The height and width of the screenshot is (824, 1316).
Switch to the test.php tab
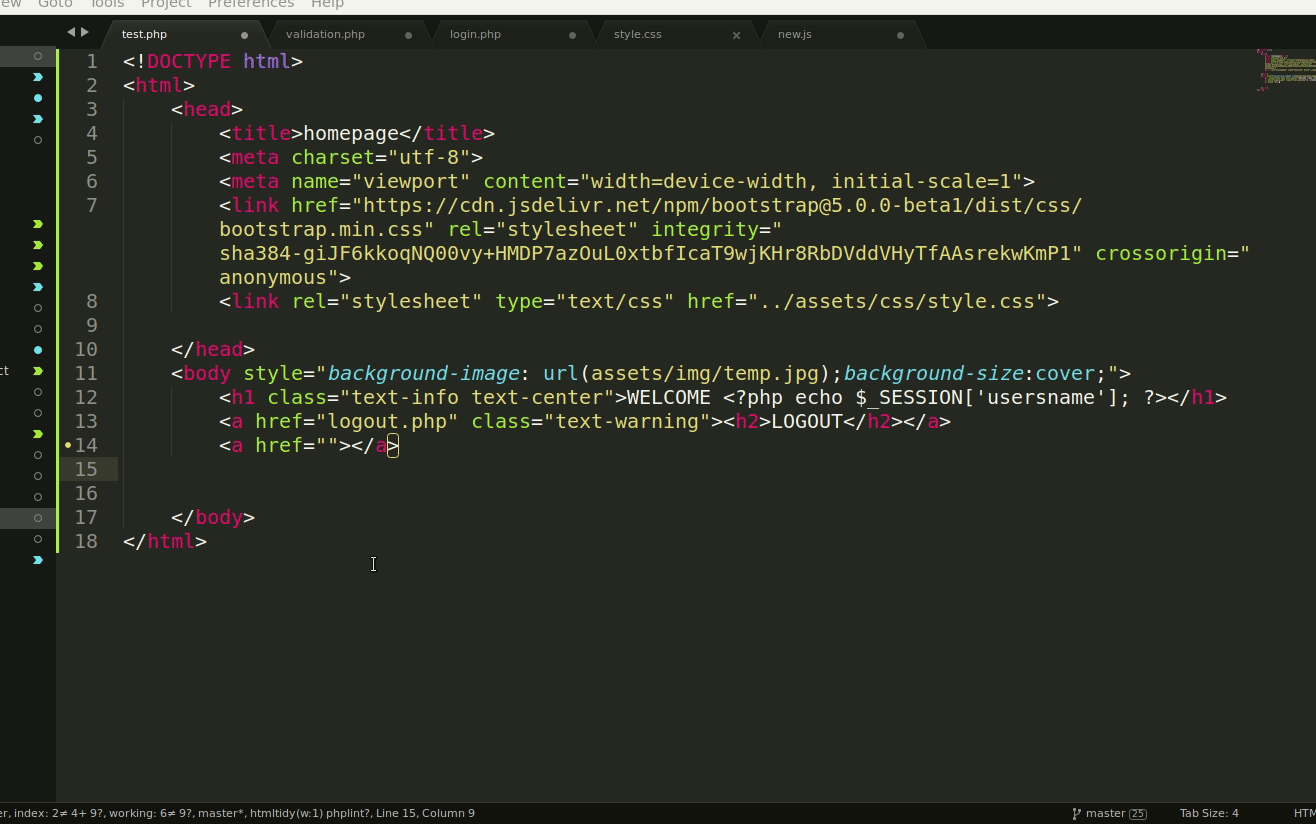[144, 34]
